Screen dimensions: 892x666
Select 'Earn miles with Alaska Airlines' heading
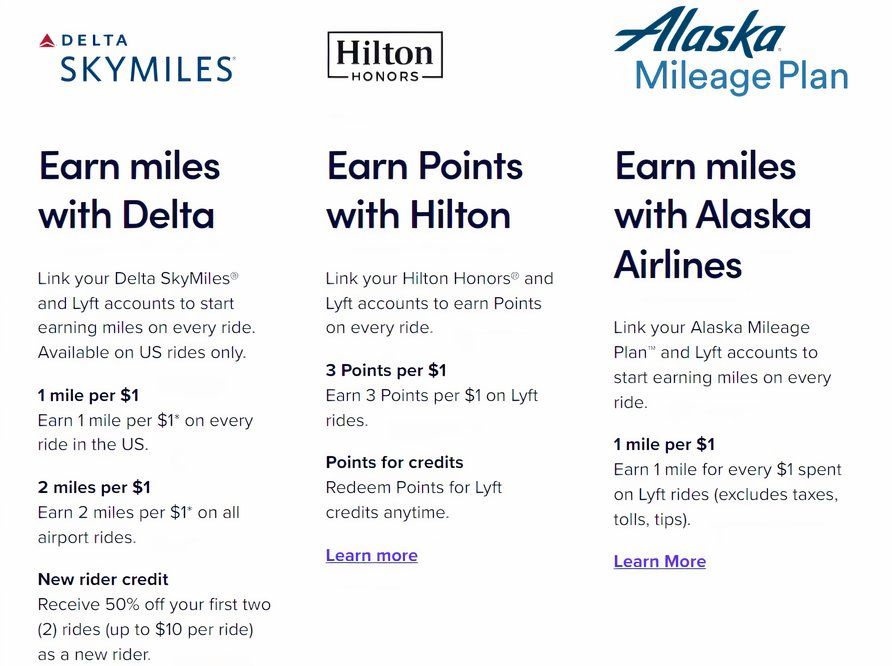click(712, 215)
